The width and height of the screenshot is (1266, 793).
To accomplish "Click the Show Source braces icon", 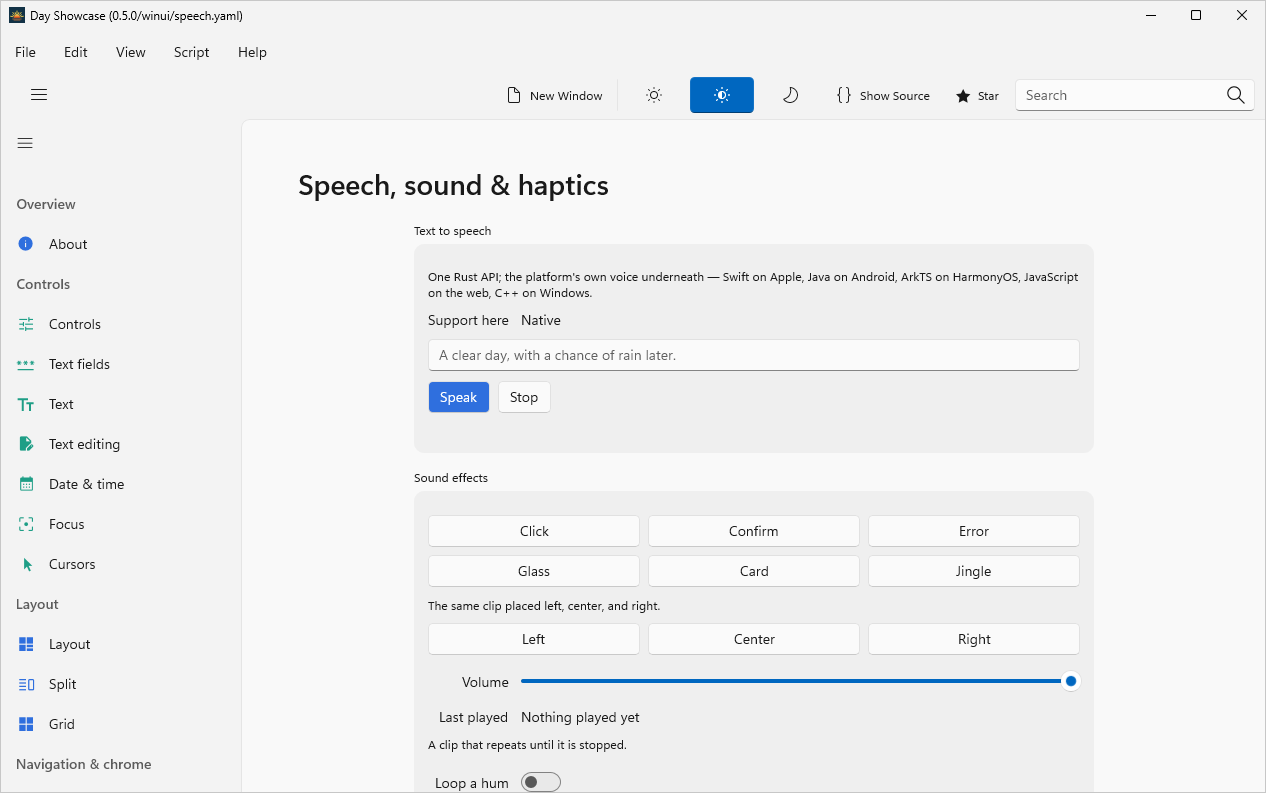I will pyautogui.click(x=844, y=95).
